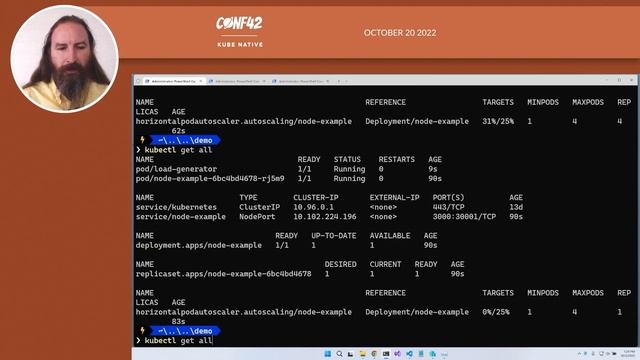
Task: Click the TYPE column header
Action: pyautogui.click(x=248, y=198)
